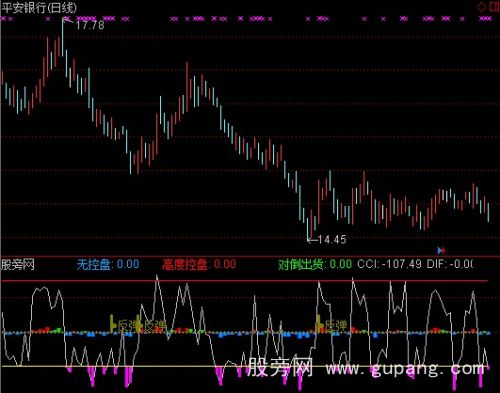Click the 平安银行(日线) chart title

click(39, 8)
